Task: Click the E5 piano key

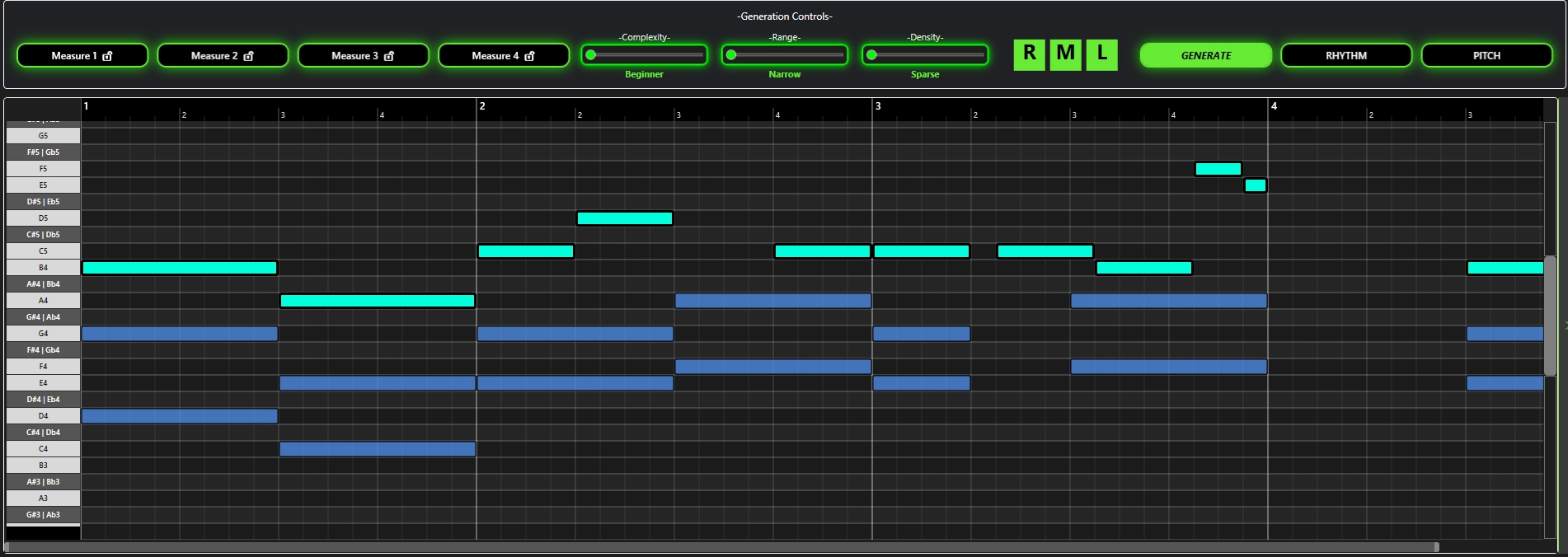Action: coord(43,185)
